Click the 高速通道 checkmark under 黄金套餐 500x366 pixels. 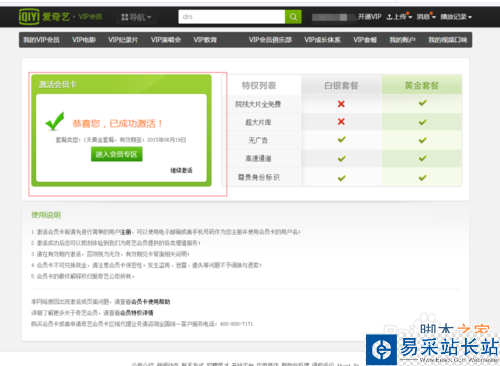[423, 158]
